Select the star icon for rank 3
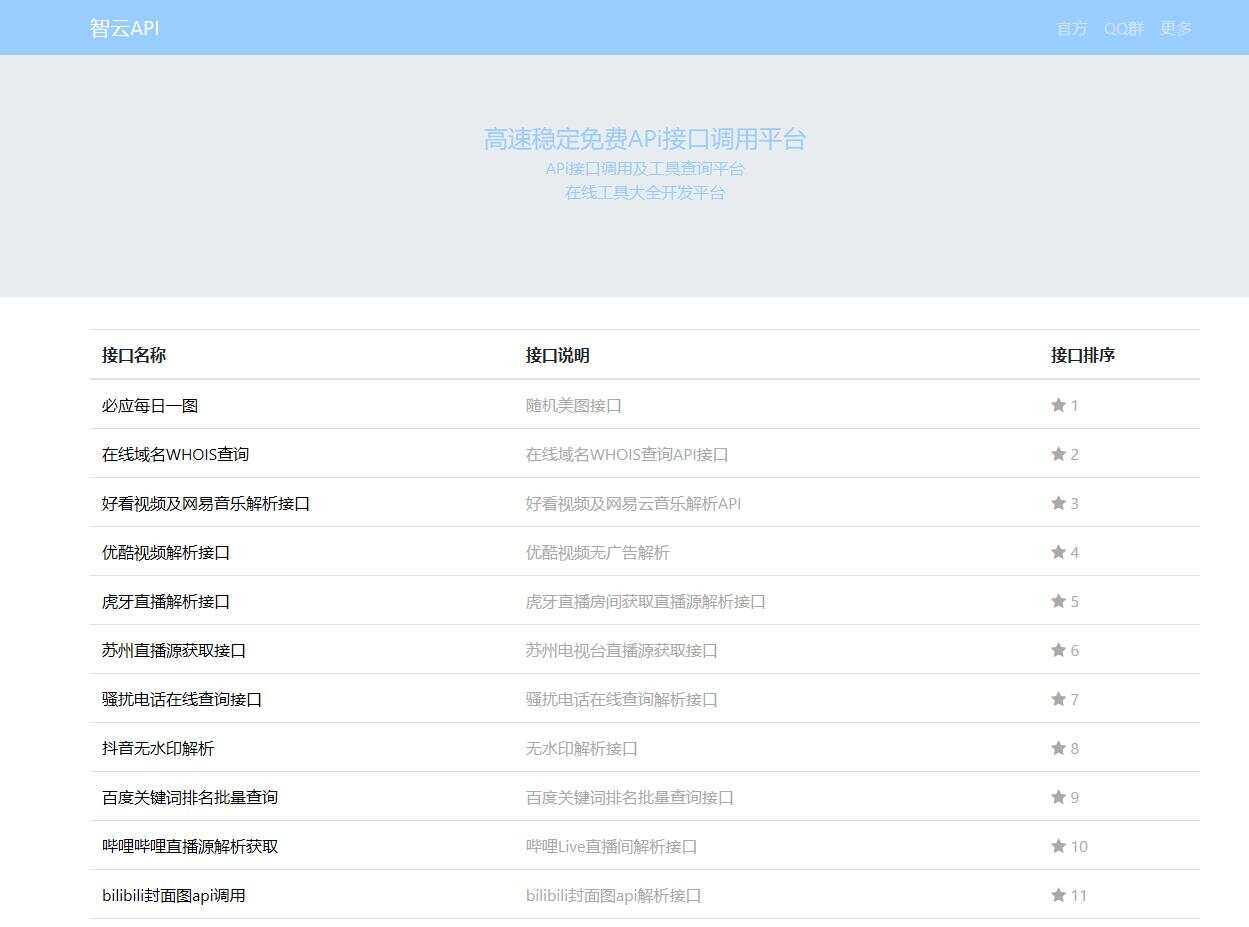The height and width of the screenshot is (927, 1249). coord(1057,503)
